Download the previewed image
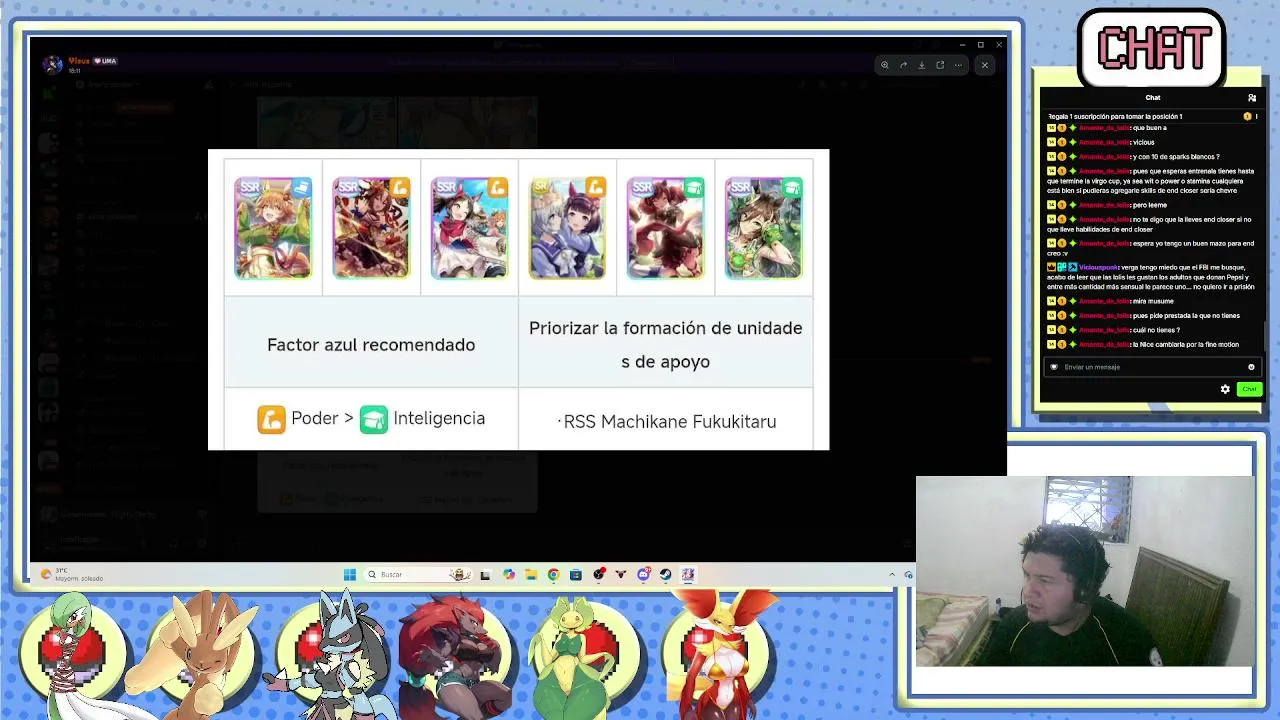The image size is (1280, 720). tap(921, 65)
